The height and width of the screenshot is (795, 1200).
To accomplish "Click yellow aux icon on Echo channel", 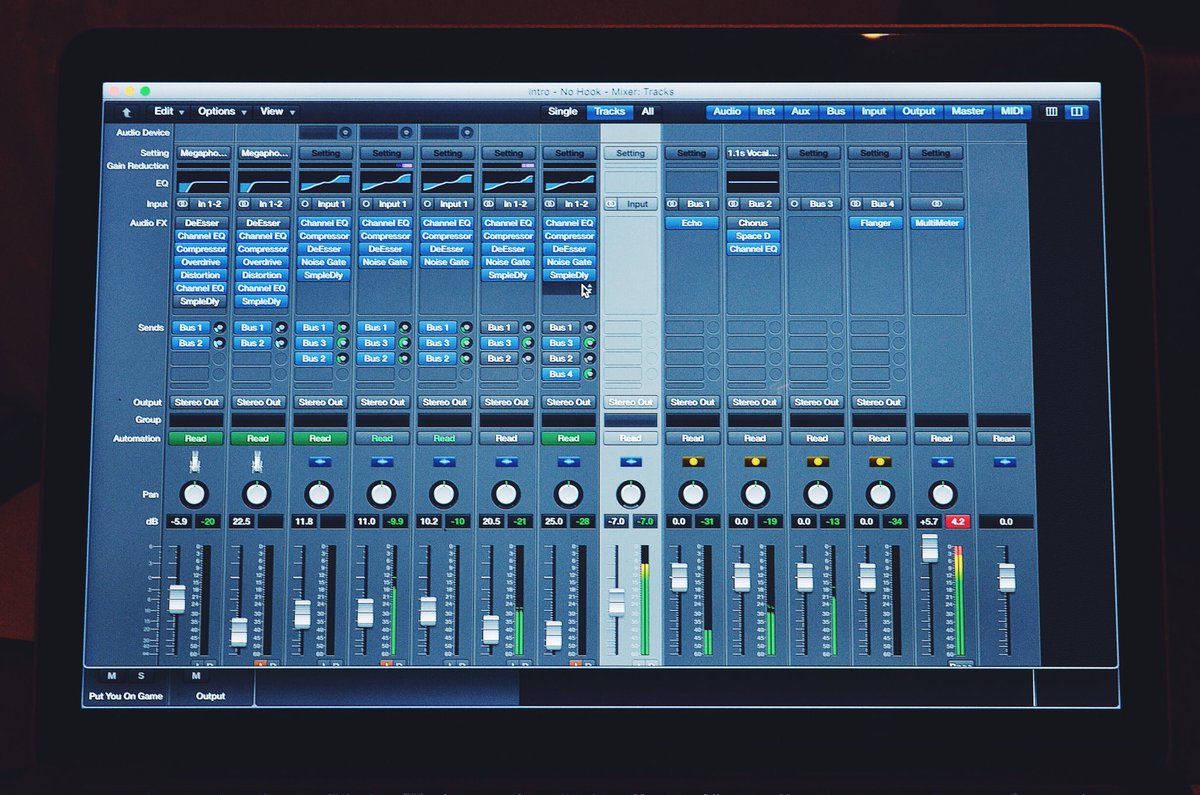I will click(x=693, y=462).
